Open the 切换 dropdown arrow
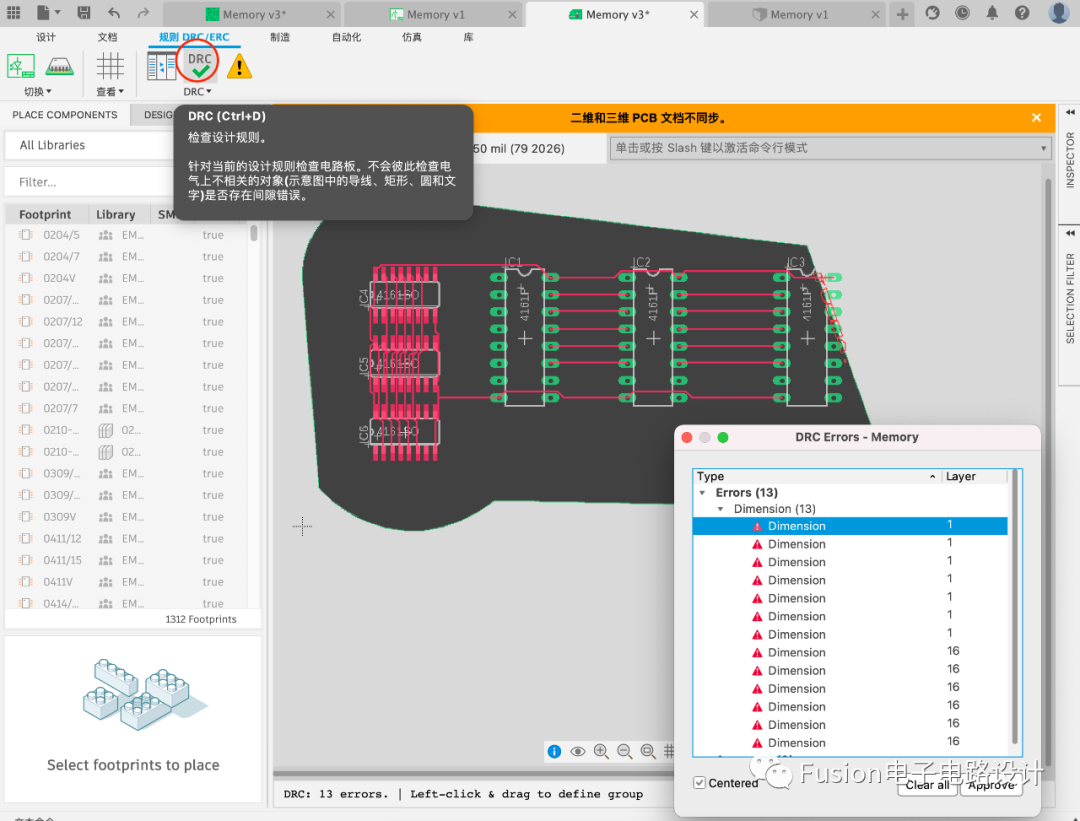This screenshot has height=821, width=1080. point(49,92)
